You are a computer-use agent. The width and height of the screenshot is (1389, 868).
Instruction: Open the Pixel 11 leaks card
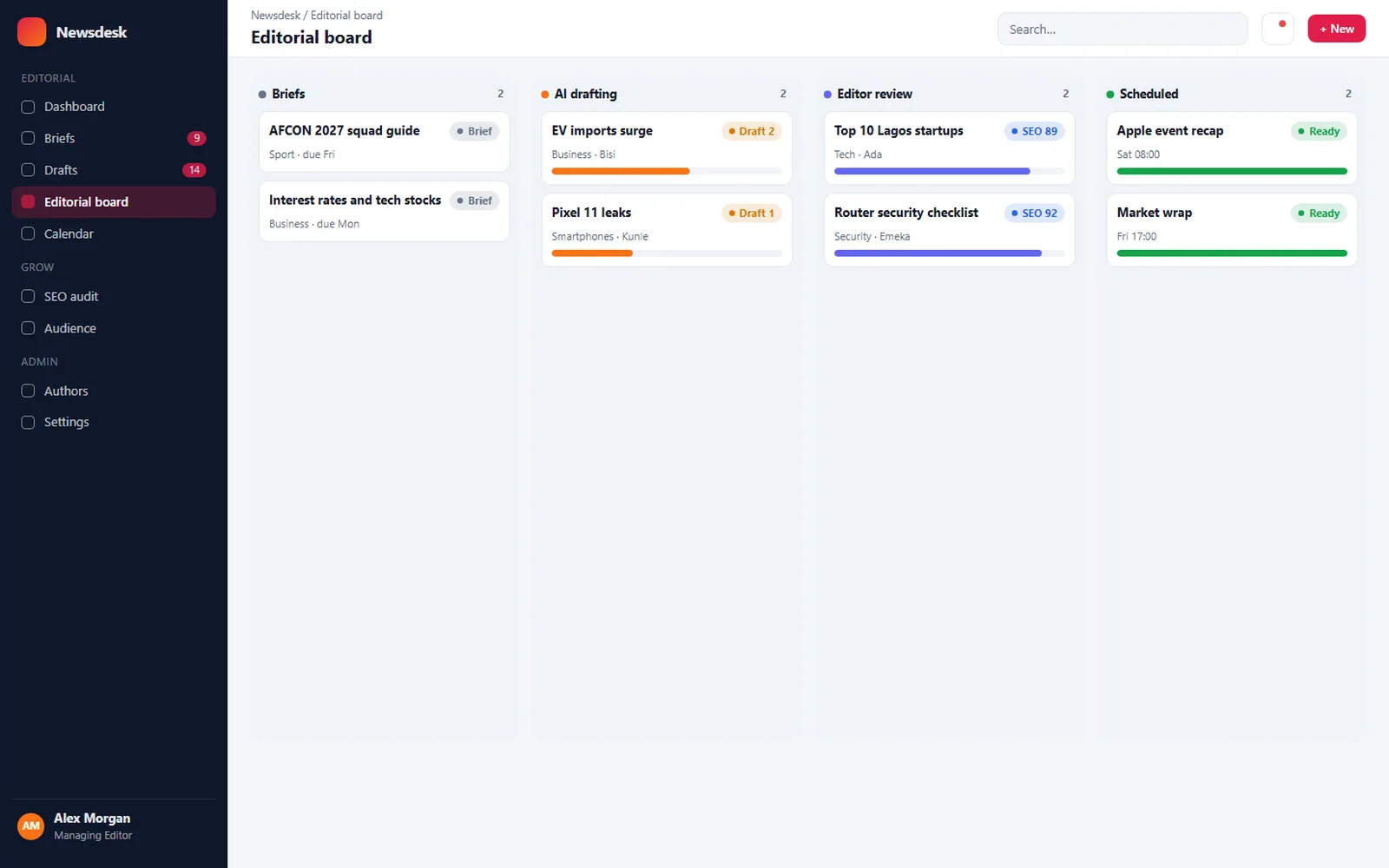pyautogui.click(x=667, y=230)
